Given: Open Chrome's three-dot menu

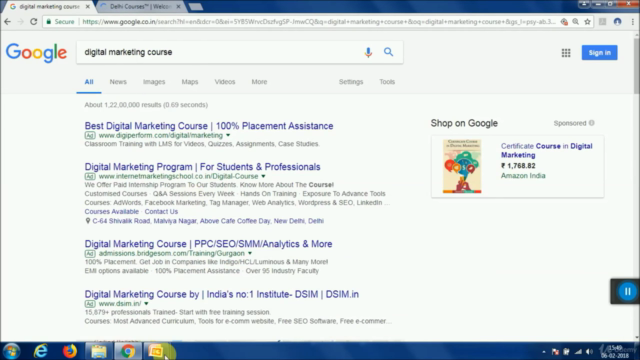Looking at the screenshot, I should tap(633, 22).
